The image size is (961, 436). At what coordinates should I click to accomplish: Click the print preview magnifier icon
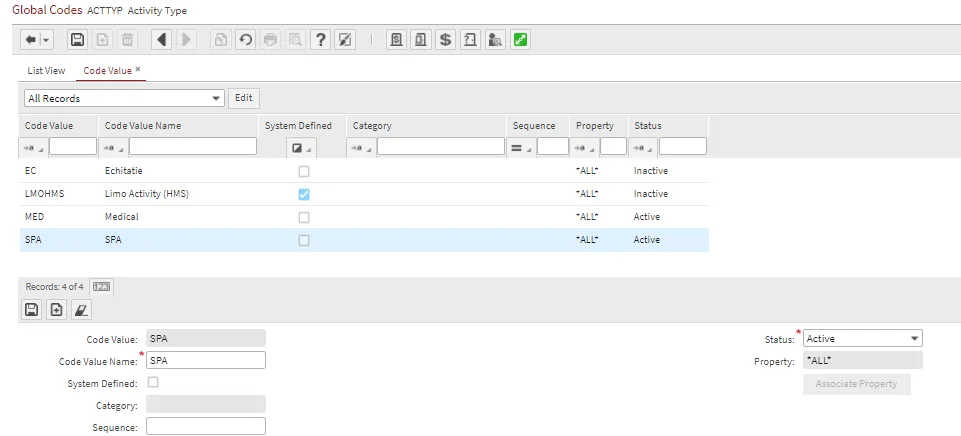pos(295,40)
